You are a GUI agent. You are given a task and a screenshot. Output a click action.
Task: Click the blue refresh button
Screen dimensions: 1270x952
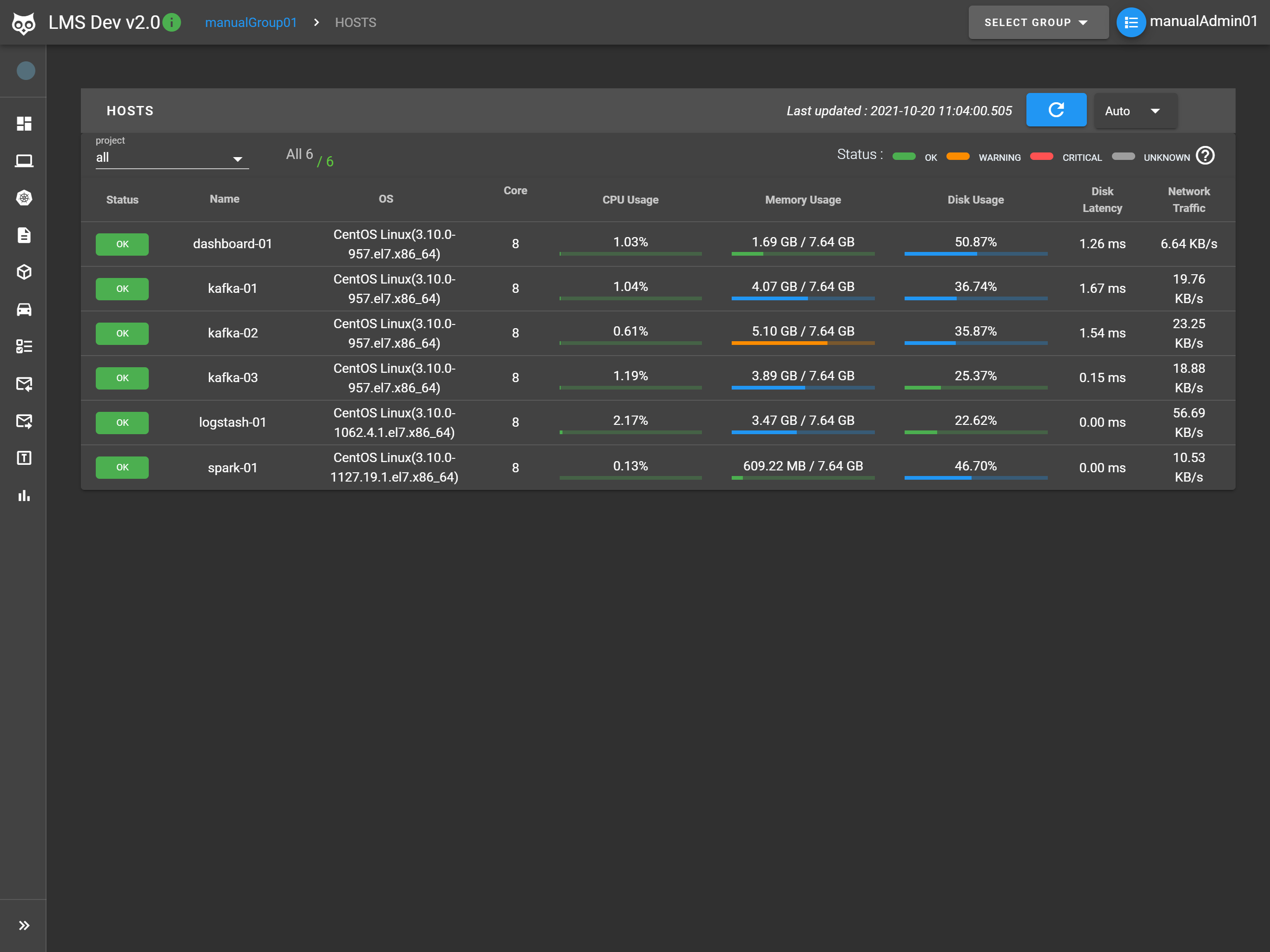[1056, 110]
